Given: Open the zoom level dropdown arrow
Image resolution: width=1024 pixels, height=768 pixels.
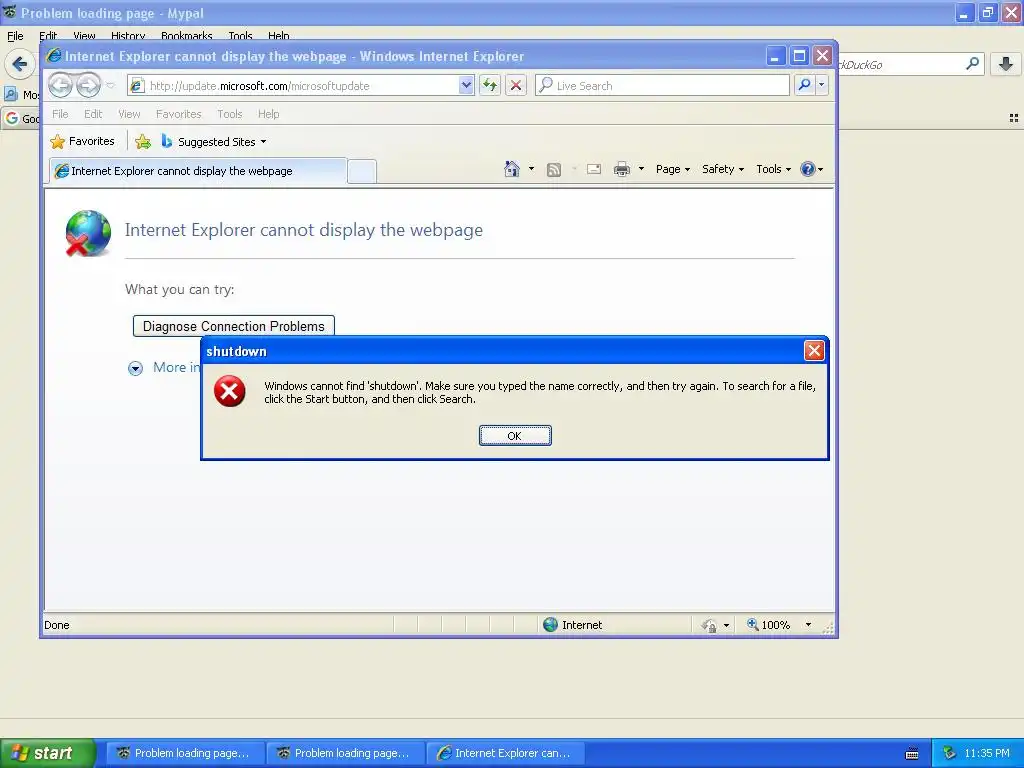Looking at the screenshot, I should tap(808, 625).
